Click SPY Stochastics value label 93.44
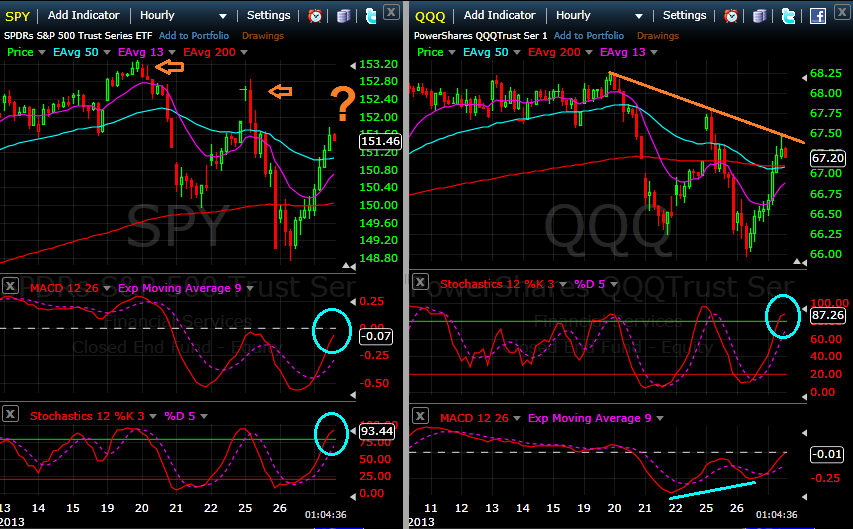853x529 pixels. point(377,432)
